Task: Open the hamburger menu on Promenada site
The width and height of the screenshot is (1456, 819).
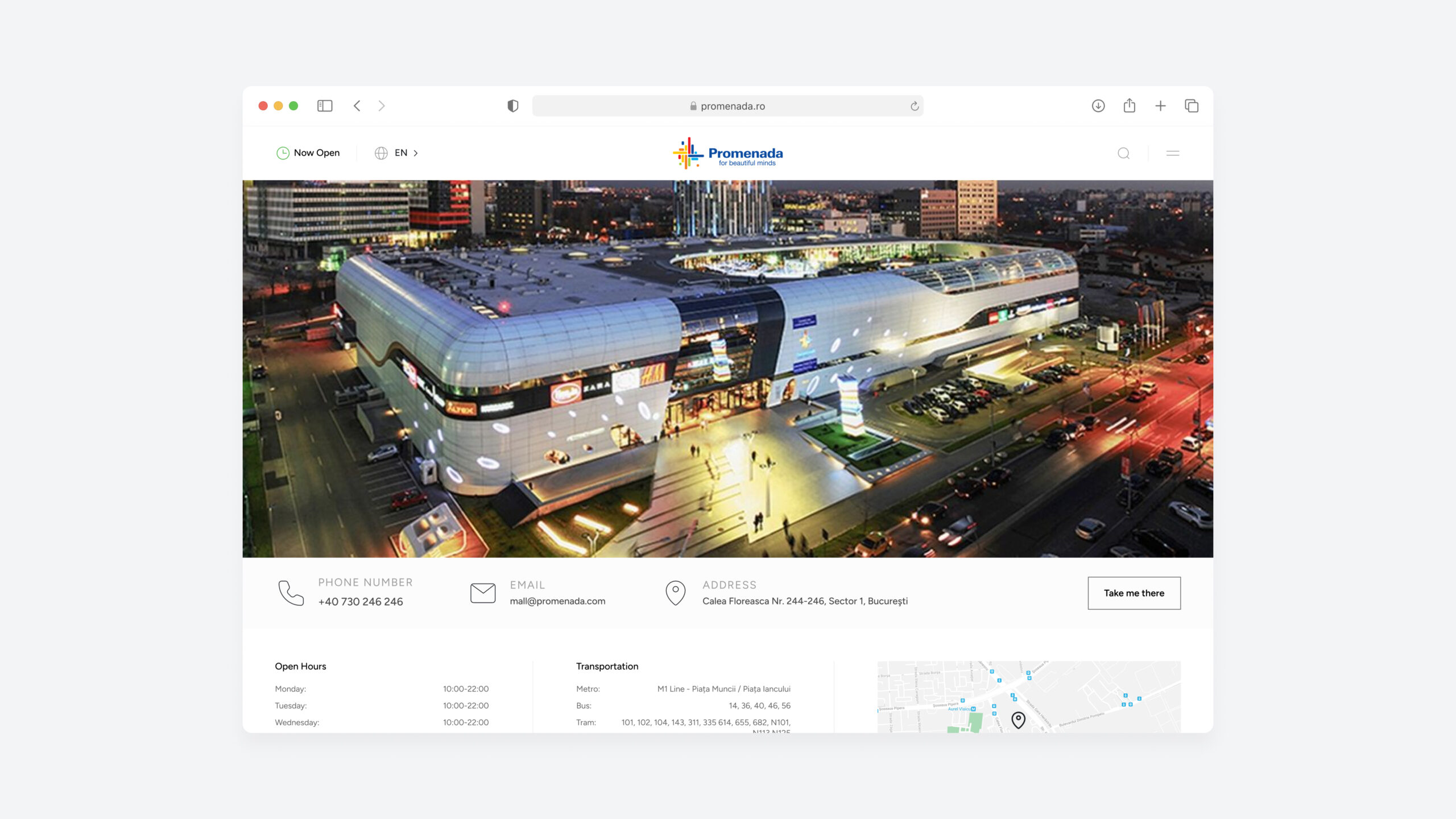Action: coord(1172,153)
